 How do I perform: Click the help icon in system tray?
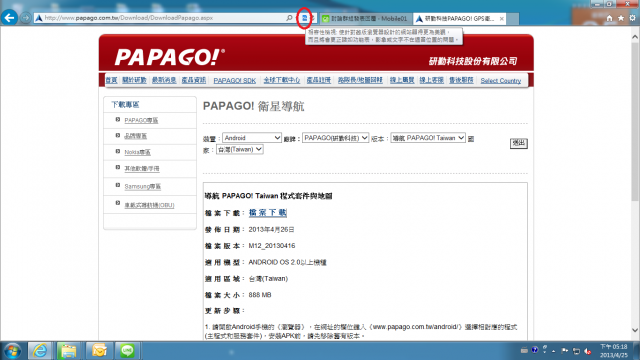535,350
